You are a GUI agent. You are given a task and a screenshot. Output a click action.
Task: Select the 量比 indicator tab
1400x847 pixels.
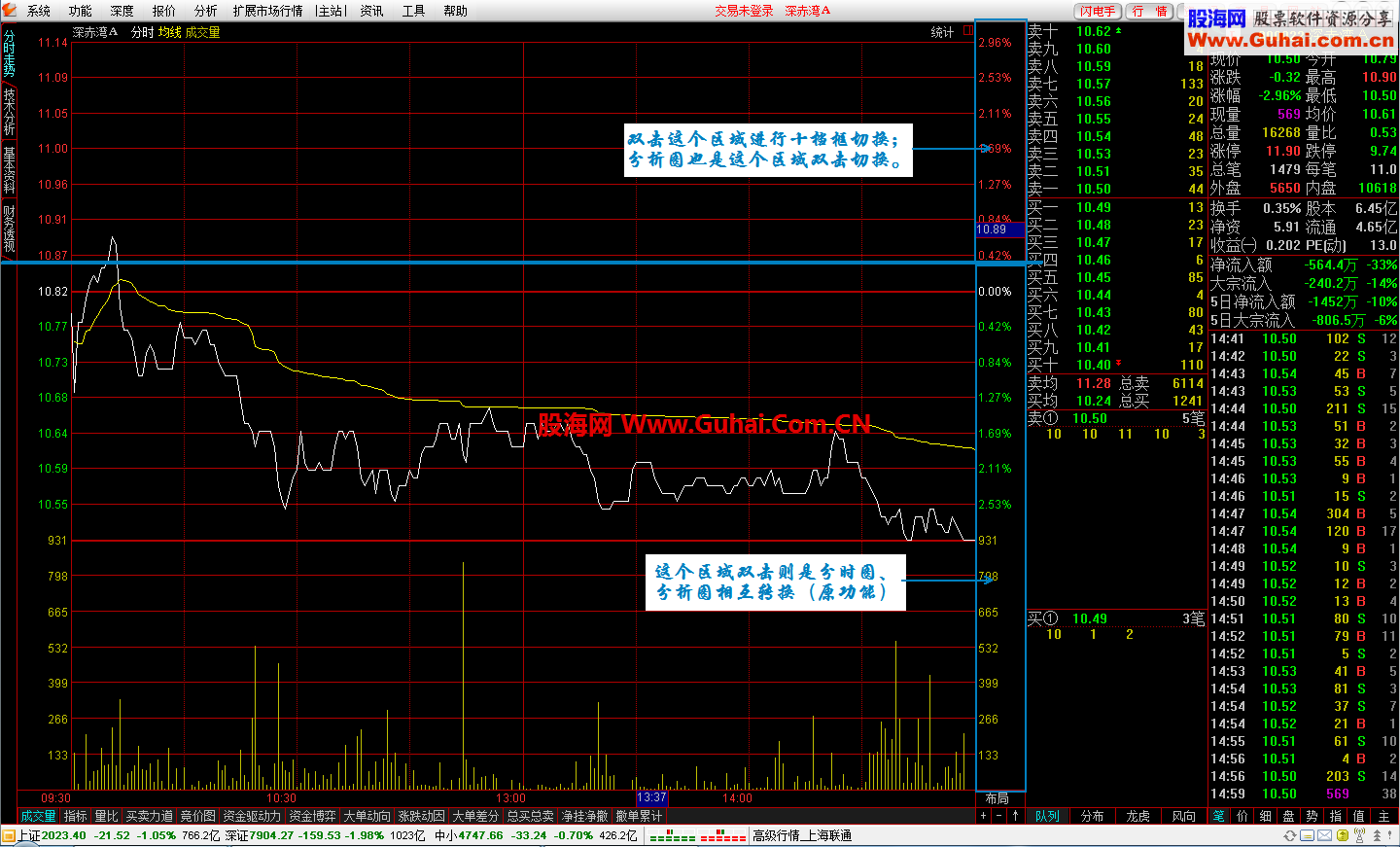point(106,816)
